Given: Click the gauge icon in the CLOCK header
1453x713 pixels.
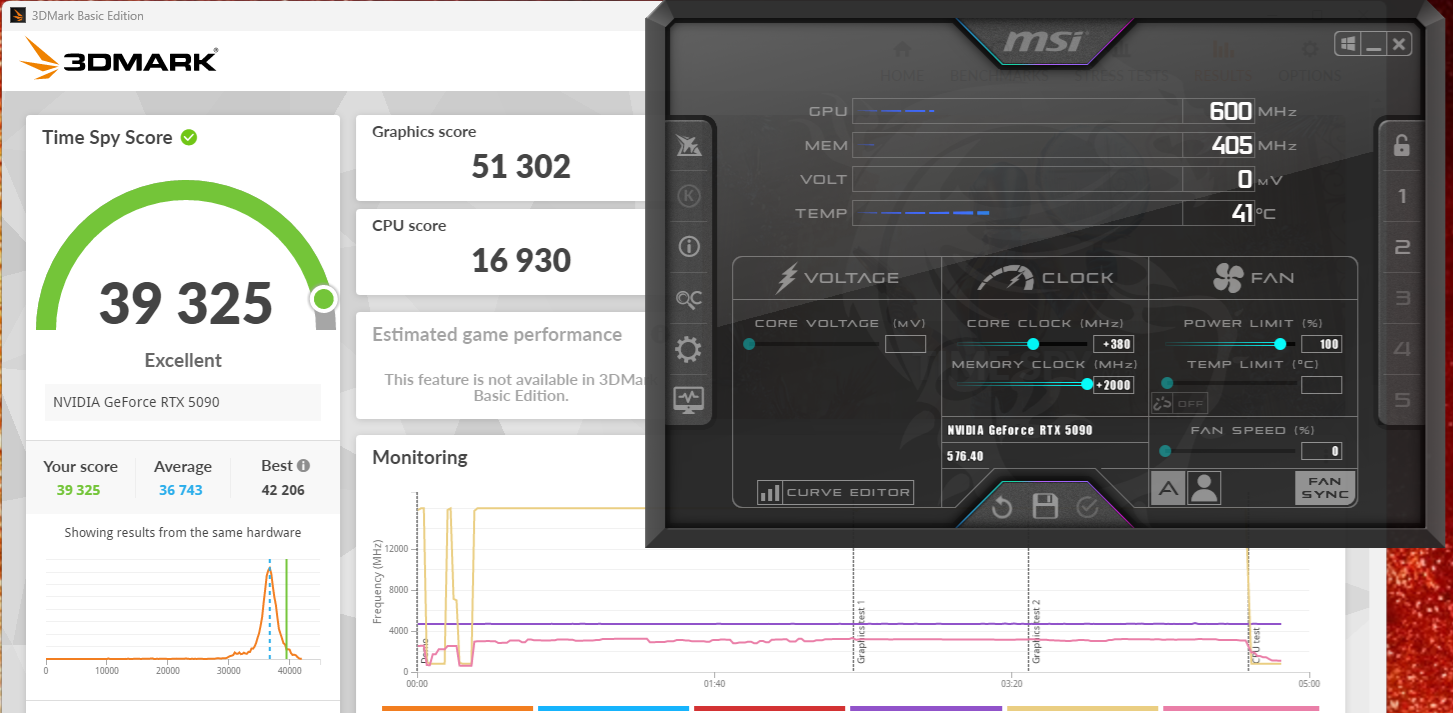Looking at the screenshot, I should tap(1005, 278).
